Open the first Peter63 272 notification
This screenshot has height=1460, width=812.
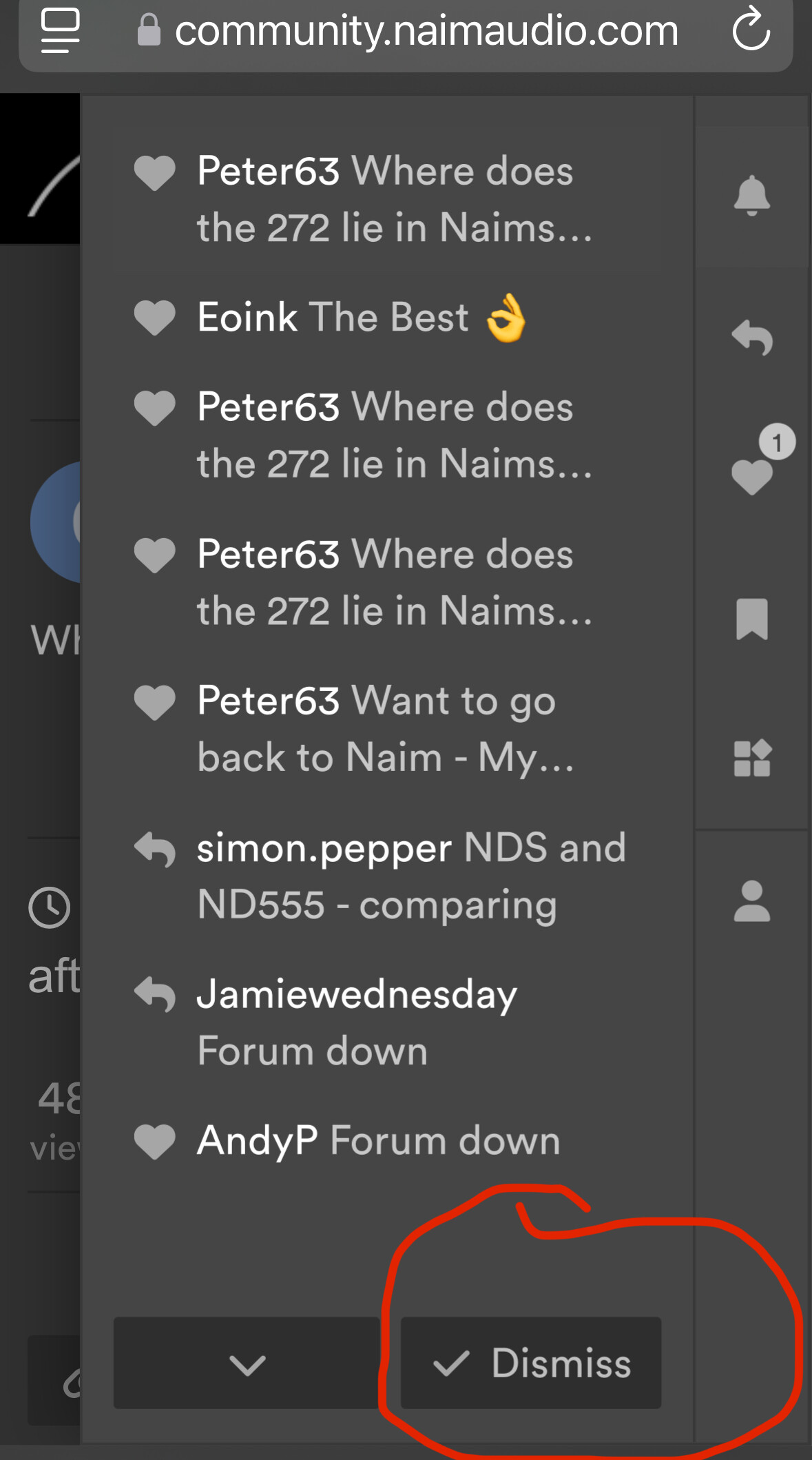pyautogui.click(x=394, y=199)
